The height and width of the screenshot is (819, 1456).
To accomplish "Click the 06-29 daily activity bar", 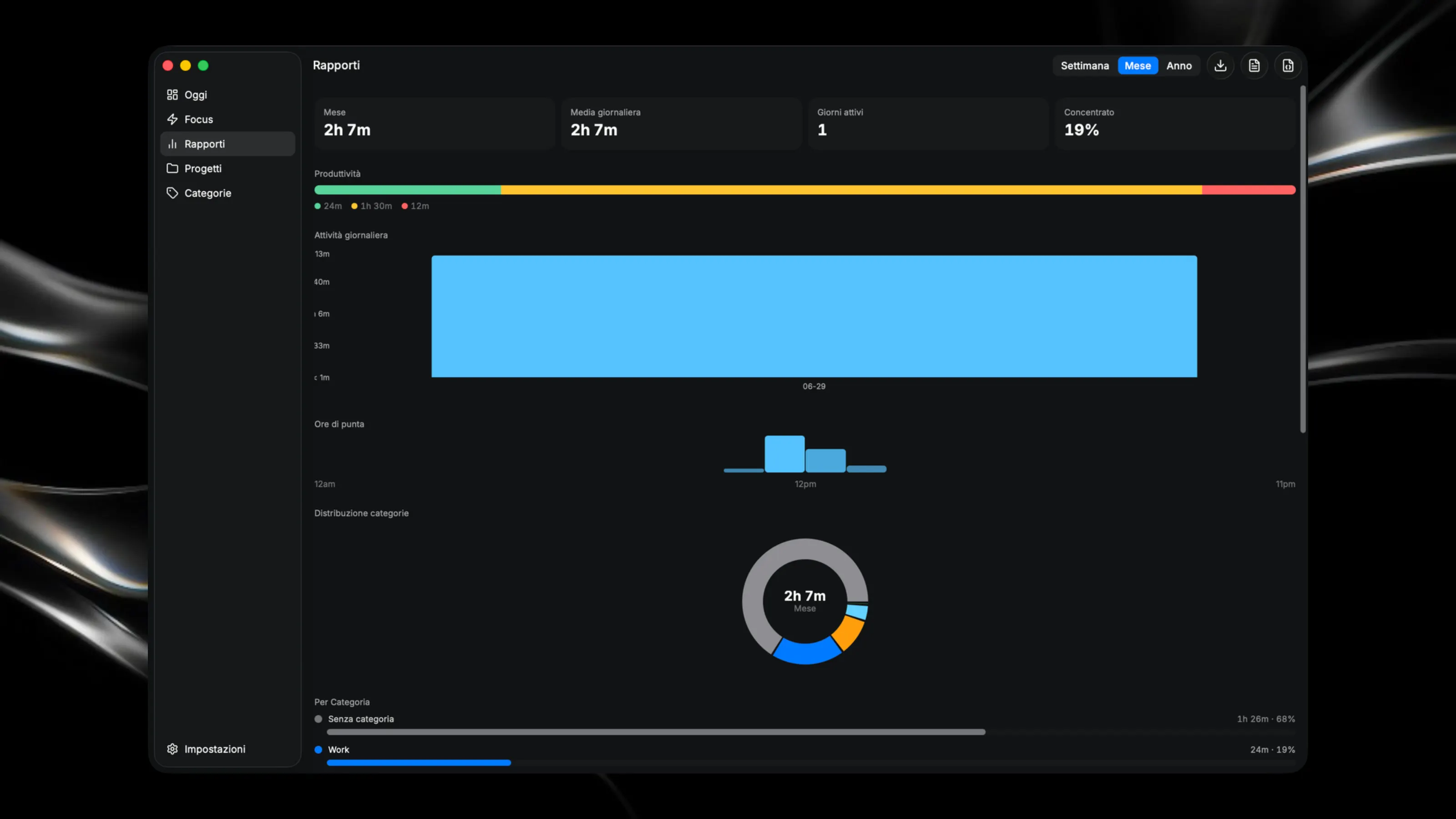I will tap(814, 317).
